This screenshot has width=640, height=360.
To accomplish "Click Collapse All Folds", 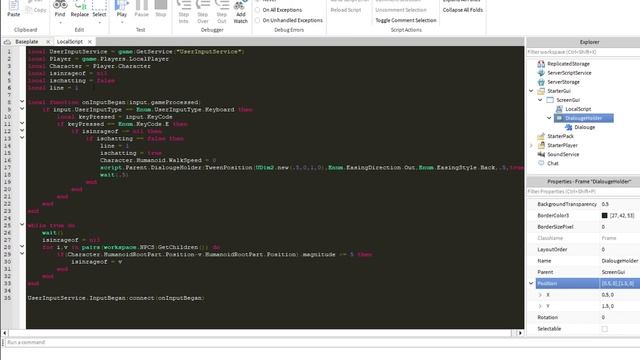I will click(x=462, y=10).
